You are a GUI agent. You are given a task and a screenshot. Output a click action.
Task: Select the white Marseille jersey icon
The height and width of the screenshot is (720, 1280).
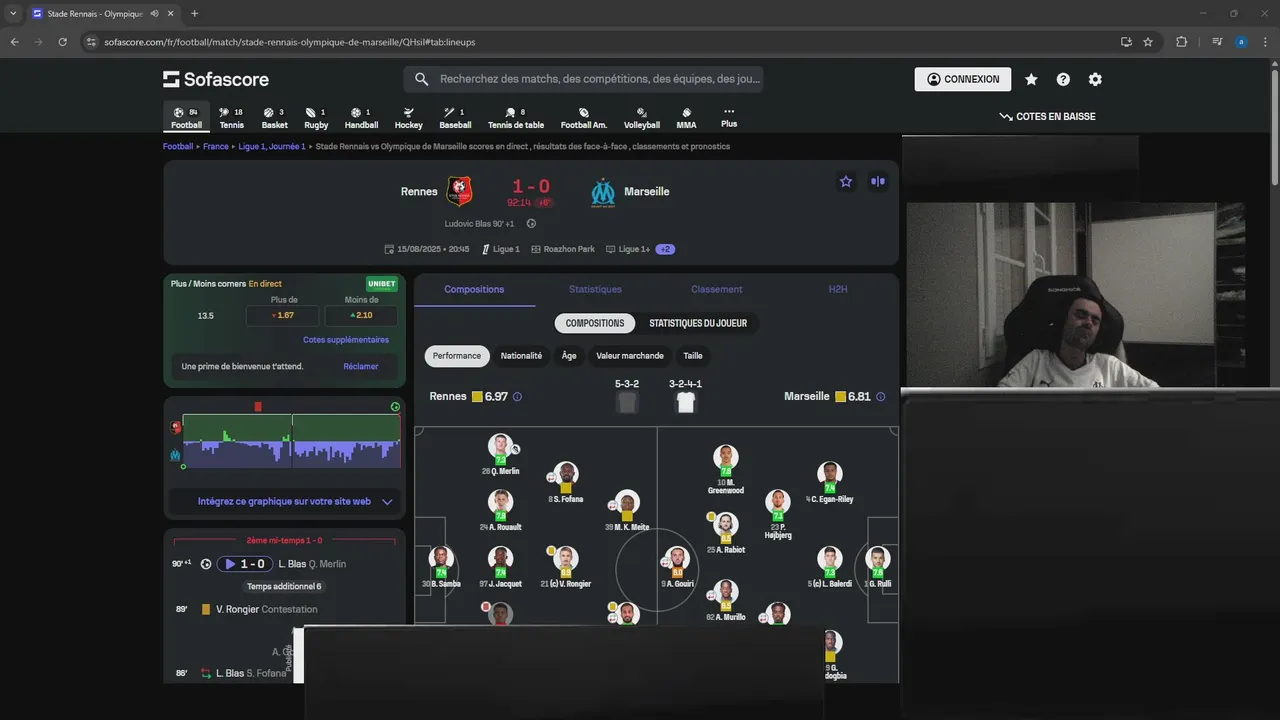coord(685,402)
